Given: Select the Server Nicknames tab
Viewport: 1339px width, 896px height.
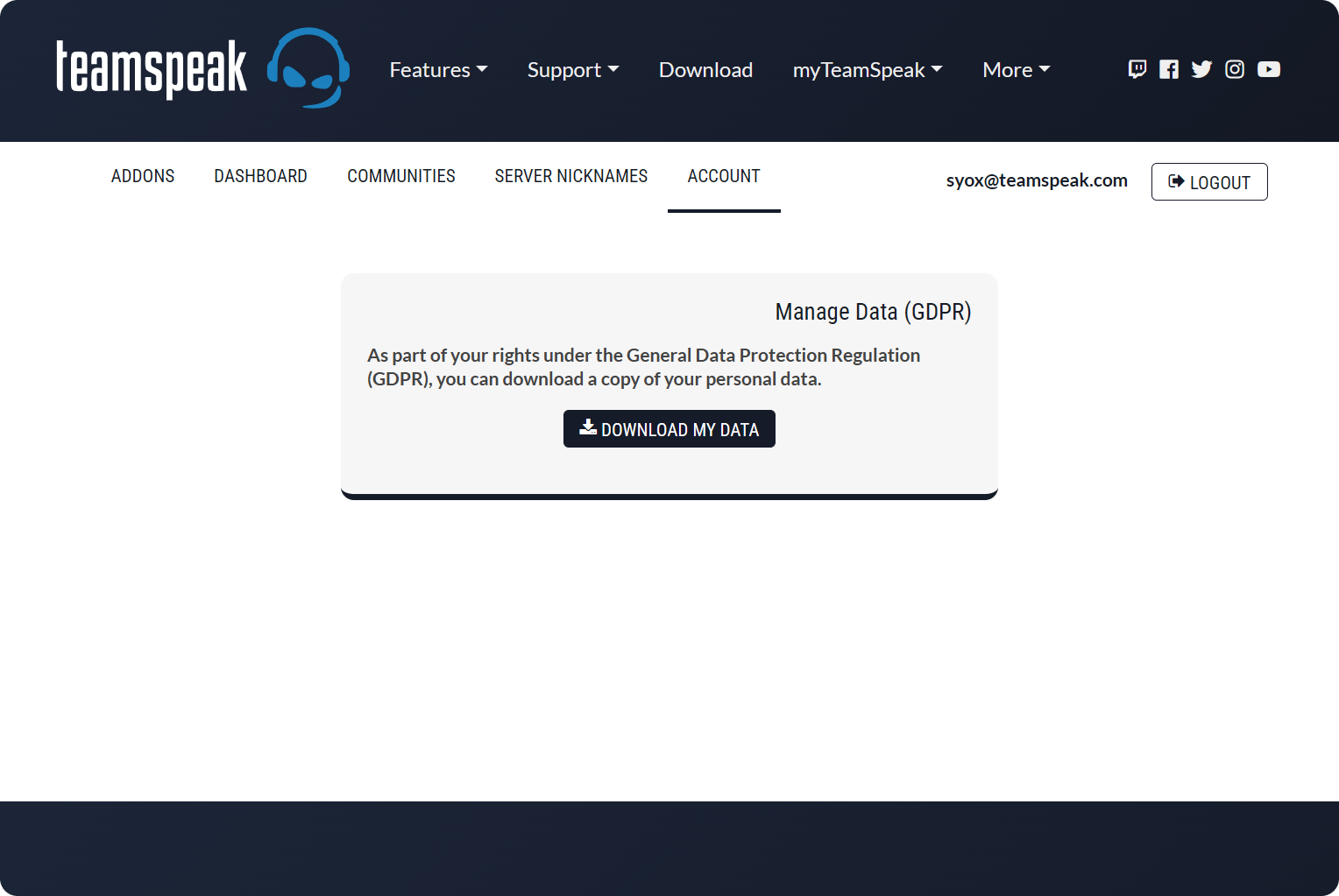Looking at the screenshot, I should click(571, 176).
